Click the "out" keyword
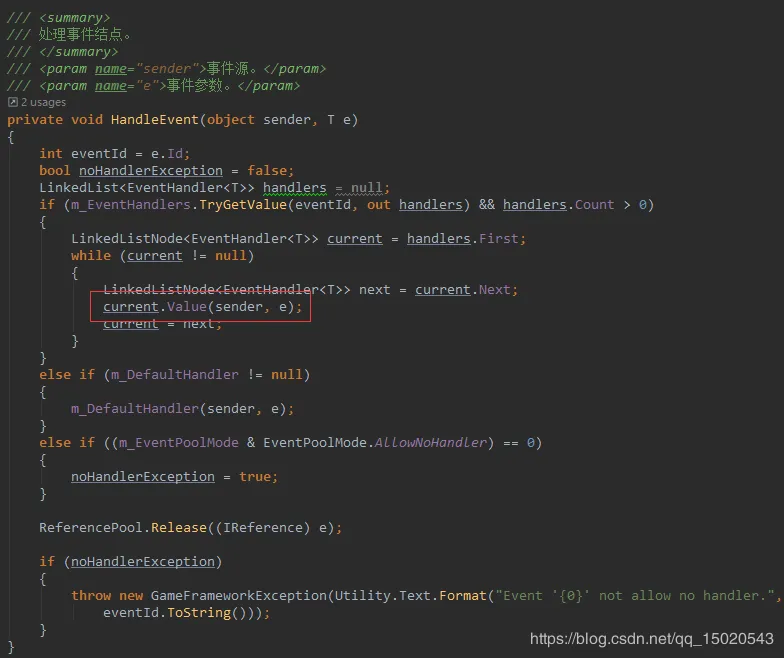The width and height of the screenshot is (784, 658). (x=378, y=204)
